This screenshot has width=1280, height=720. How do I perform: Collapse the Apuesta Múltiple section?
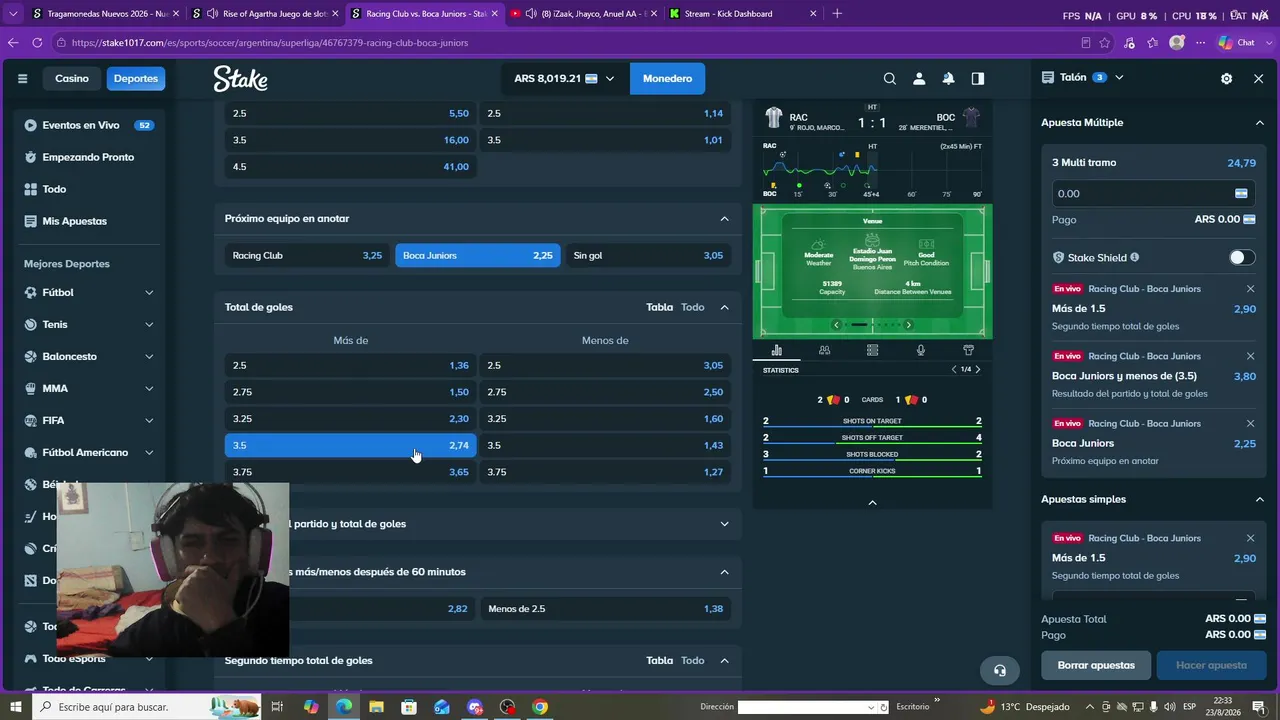click(1259, 122)
